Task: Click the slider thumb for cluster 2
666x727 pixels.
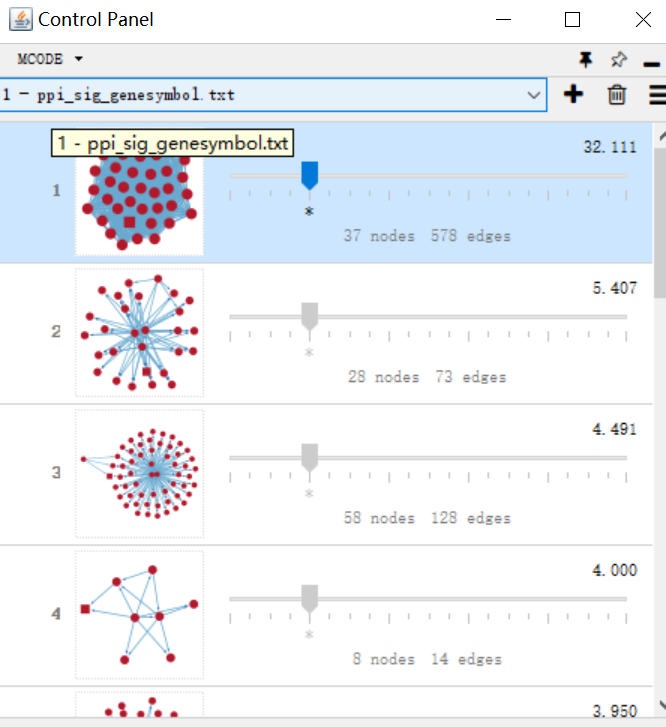Action: point(309,316)
